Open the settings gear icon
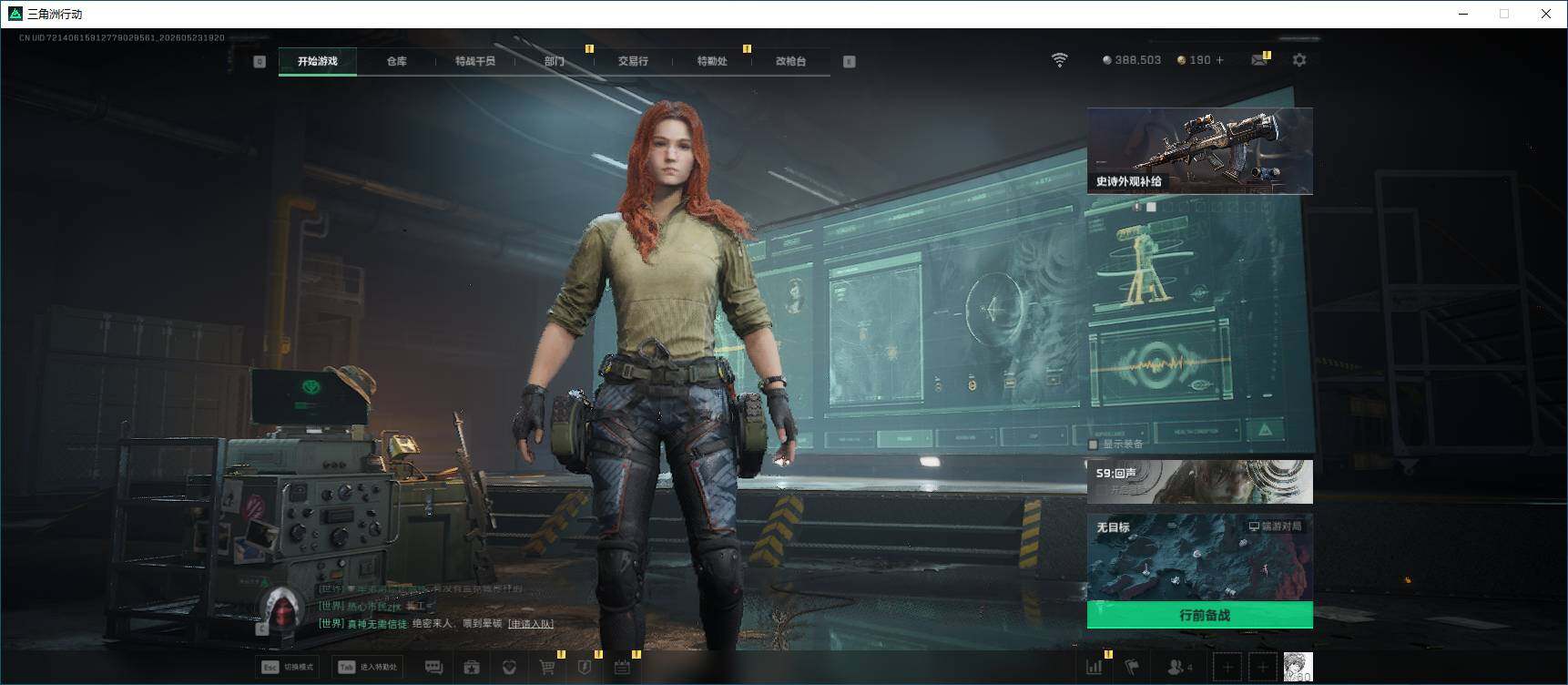This screenshot has height=685, width=1568. click(x=1299, y=60)
